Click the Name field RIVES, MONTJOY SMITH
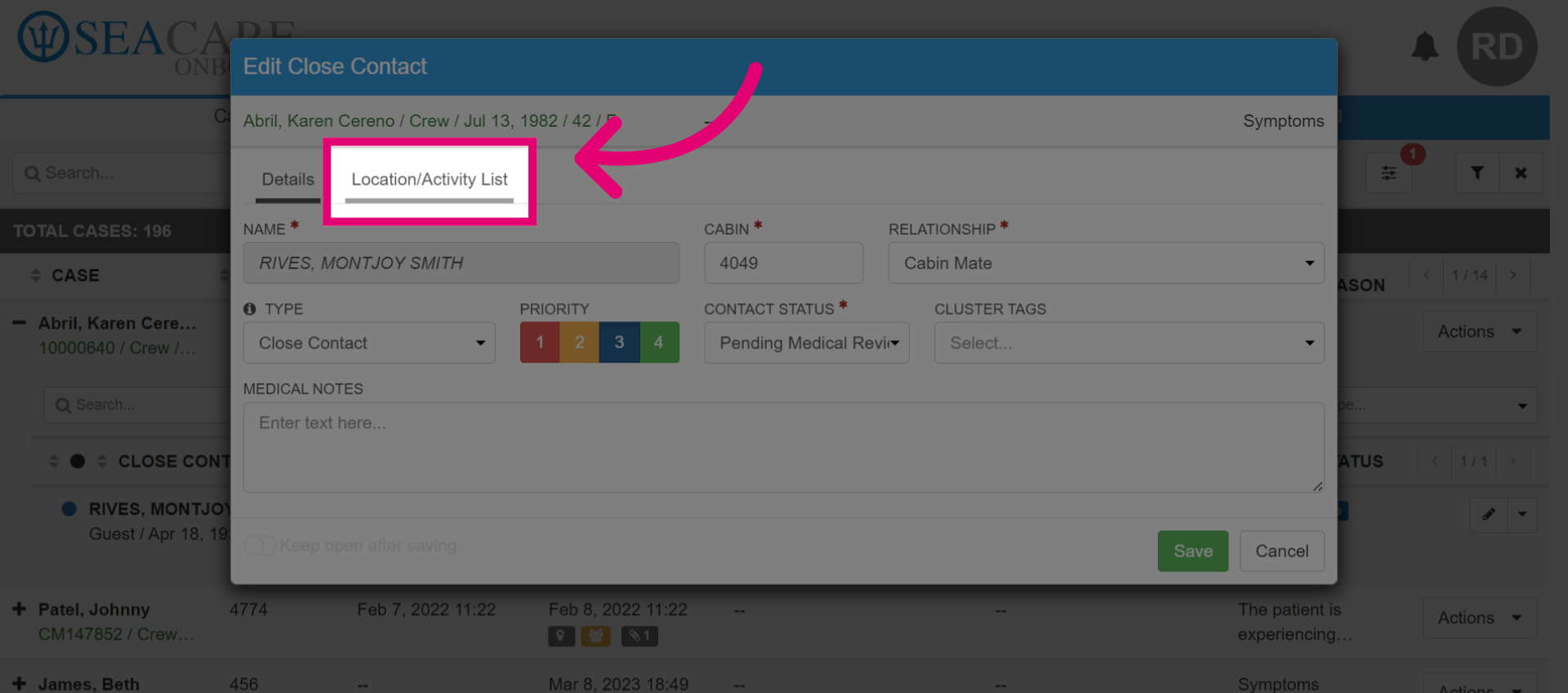 pyautogui.click(x=461, y=263)
